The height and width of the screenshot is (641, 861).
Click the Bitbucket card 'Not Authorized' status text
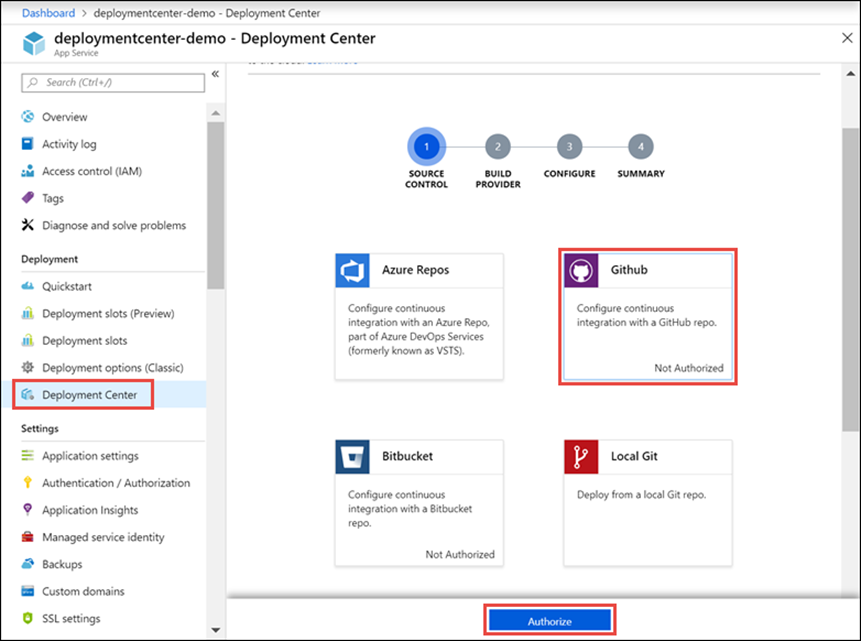tap(460, 554)
